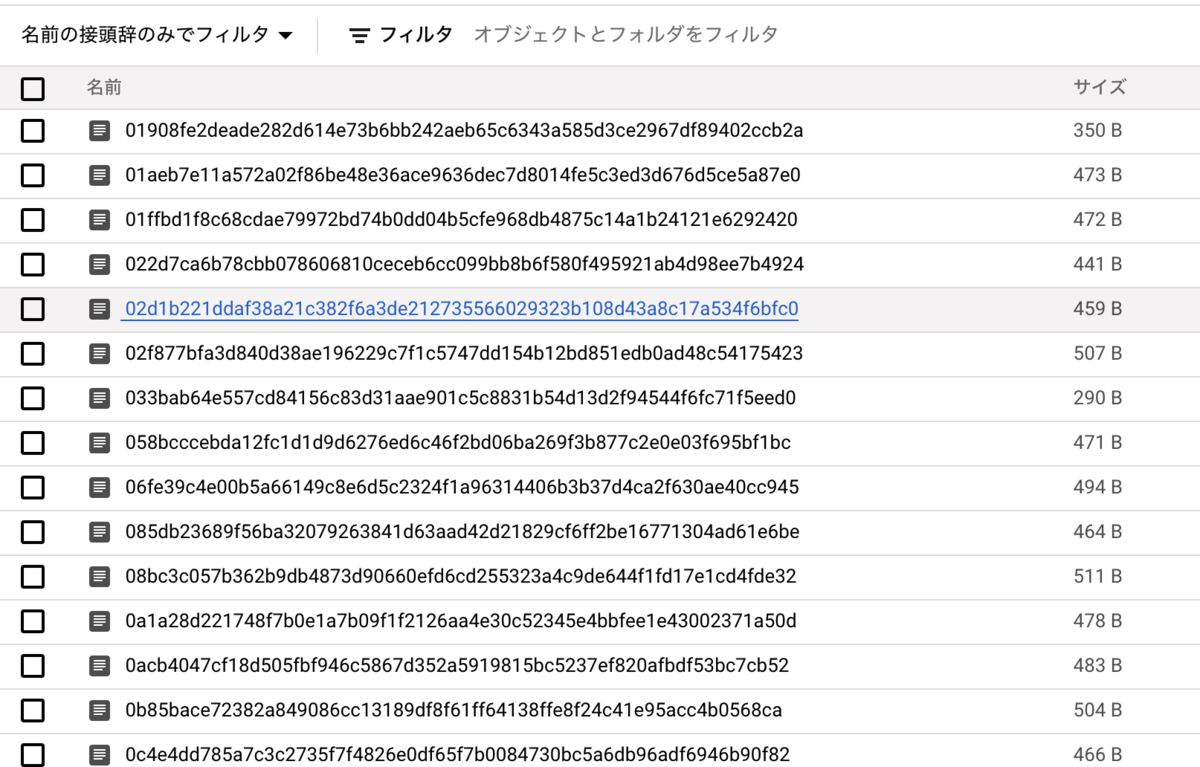Viewport: 1200px width, 767px height.
Task: Check the box for object 022d7ca6b78cb
Action: pyautogui.click(x=33, y=265)
